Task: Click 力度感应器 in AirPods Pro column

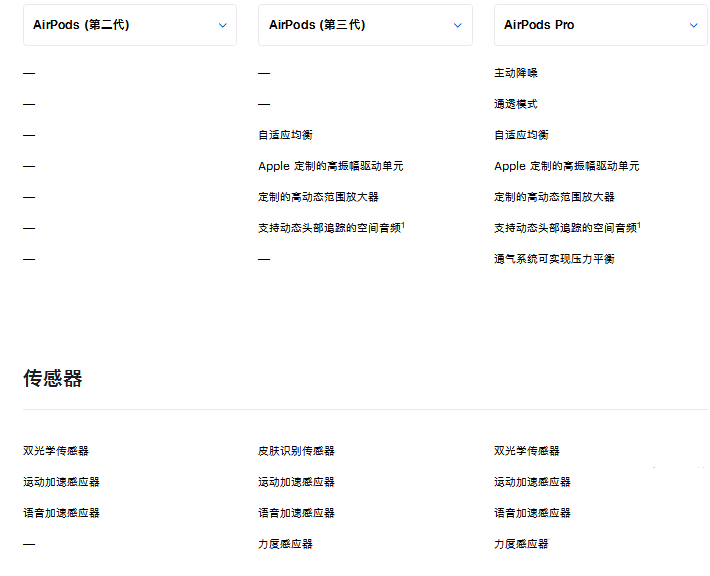Action: pyautogui.click(x=521, y=544)
